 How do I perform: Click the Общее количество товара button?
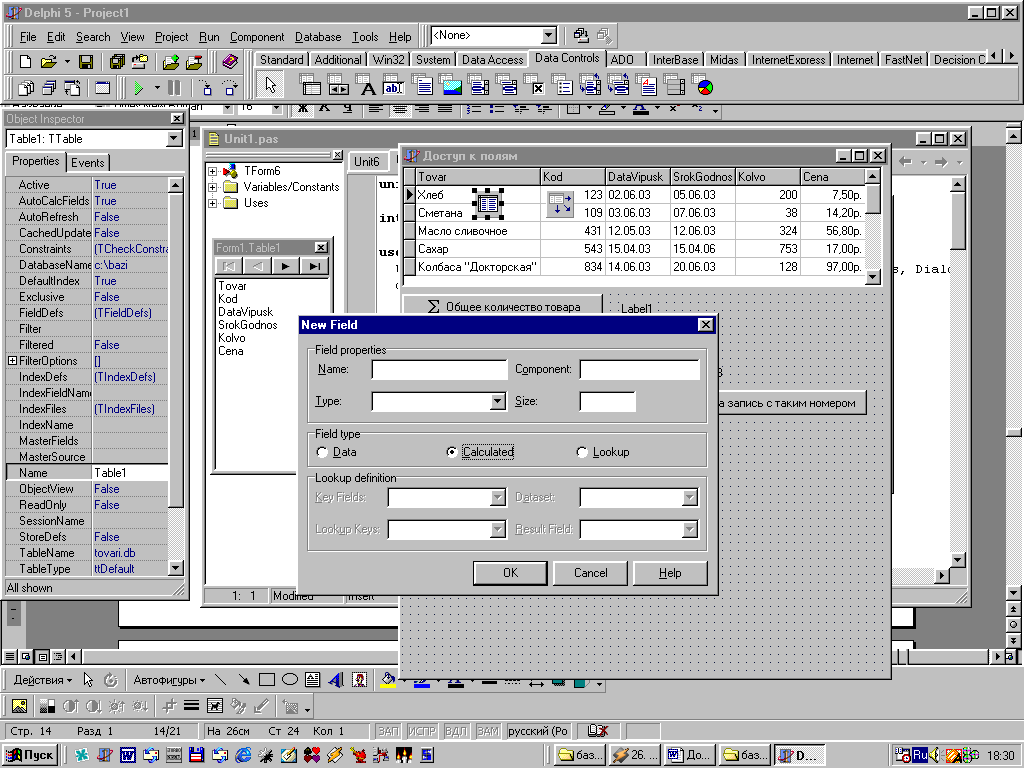(502, 306)
